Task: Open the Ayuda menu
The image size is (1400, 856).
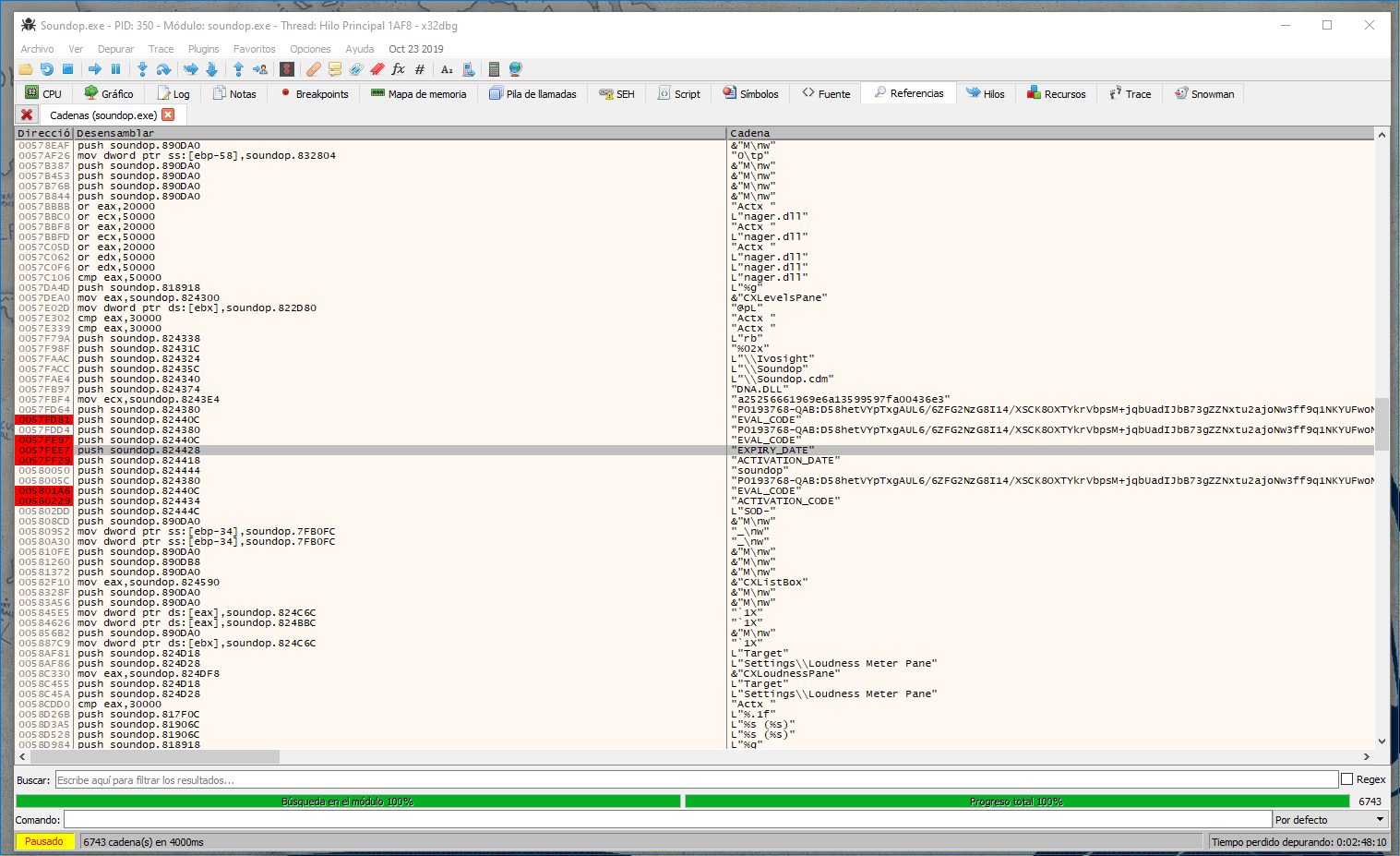Action: [x=360, y=49]
